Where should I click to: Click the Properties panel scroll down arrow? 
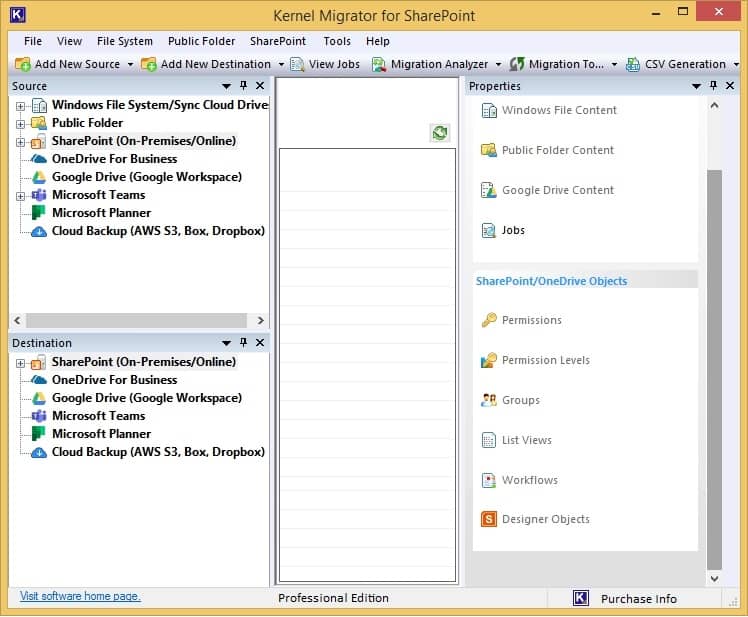coord(714,578)
